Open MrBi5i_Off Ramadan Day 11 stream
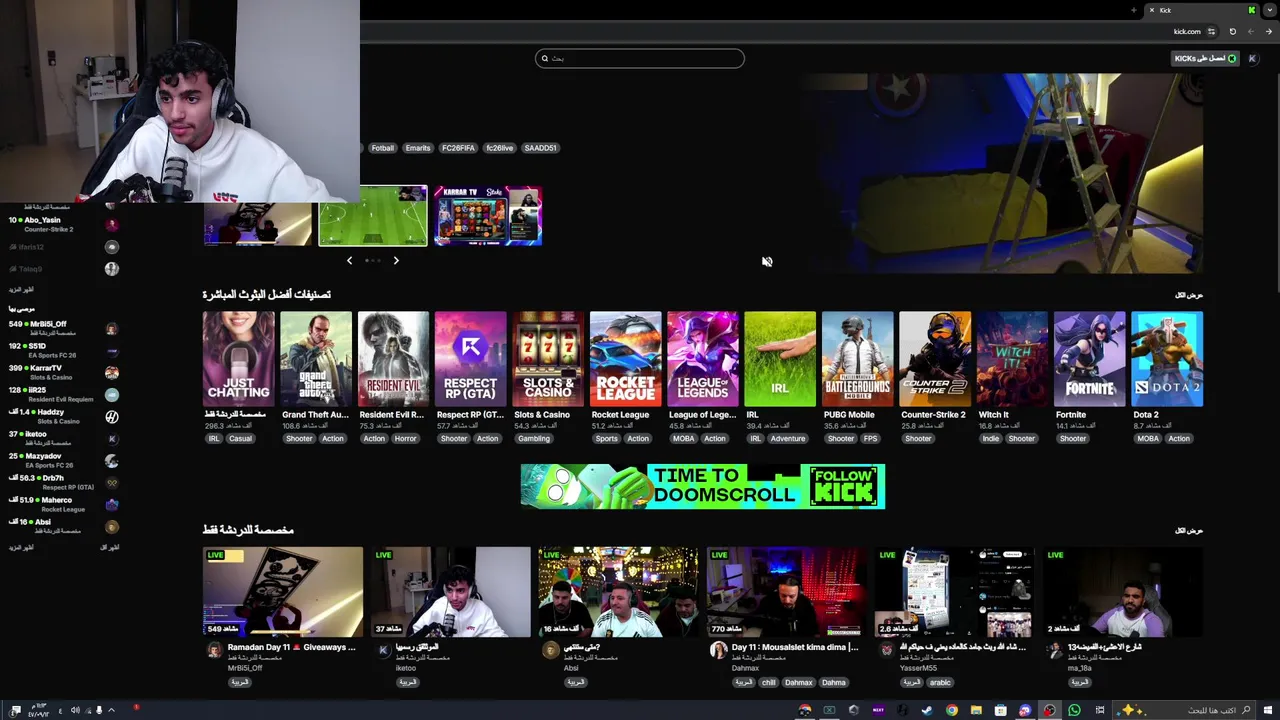Image resolution: width=1280 pixels, height=720 pixels. coord(283,592)
